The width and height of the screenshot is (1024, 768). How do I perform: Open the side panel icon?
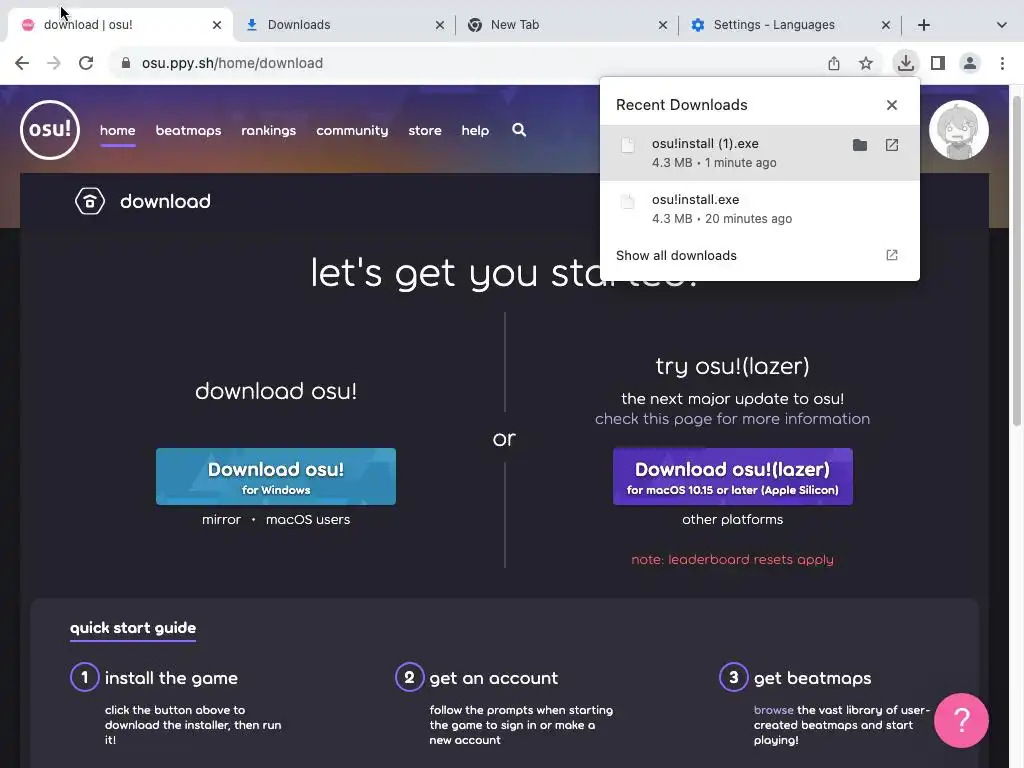click(x=938, y=63)
